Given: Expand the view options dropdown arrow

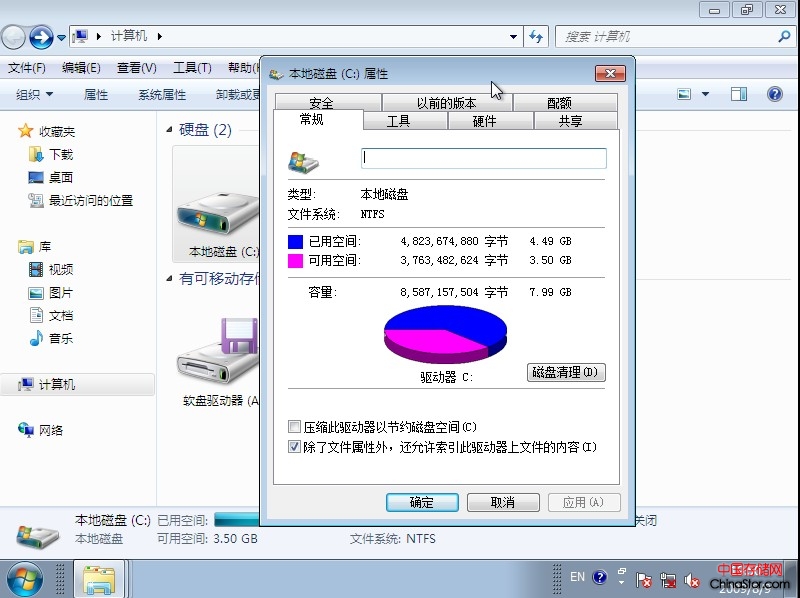Looking at the screenshot, I should (x=705, y=94).
